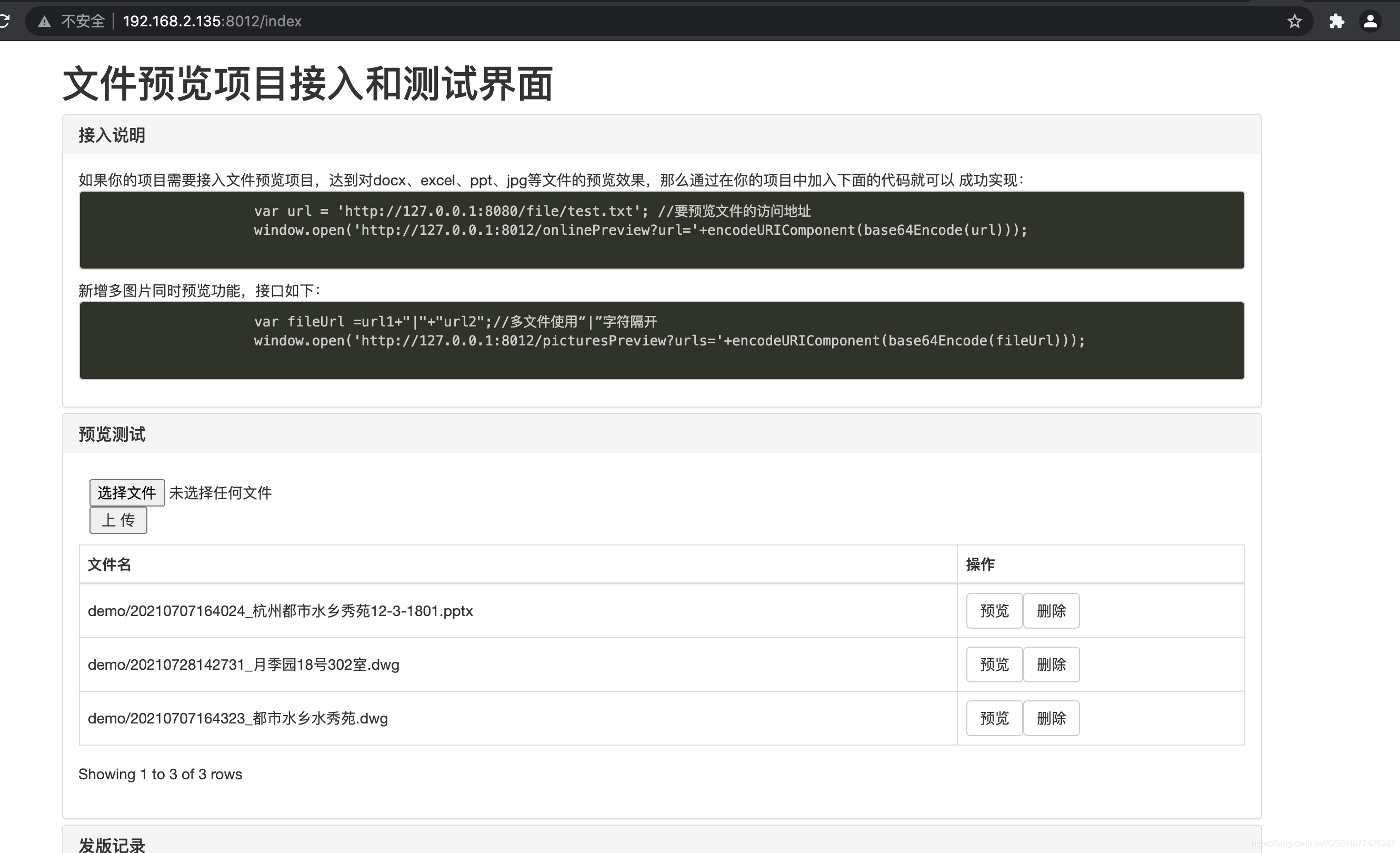
Task: Preview the 都市水乡水秀苑.dwg file
Action: (x=993, y=718)
